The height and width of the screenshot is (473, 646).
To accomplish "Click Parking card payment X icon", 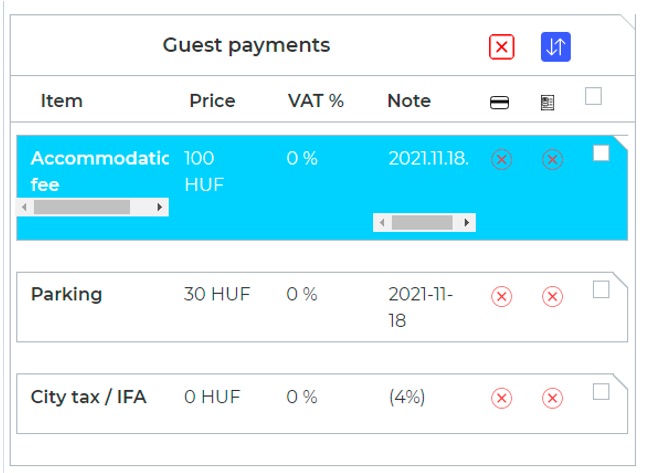I will click(x=502, y=296).
